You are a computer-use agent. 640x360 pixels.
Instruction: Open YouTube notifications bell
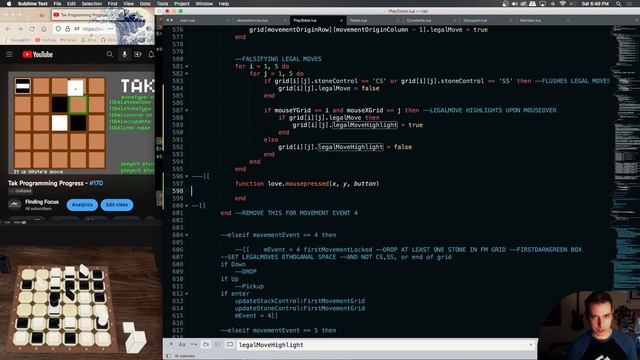[x=151, y=54]
